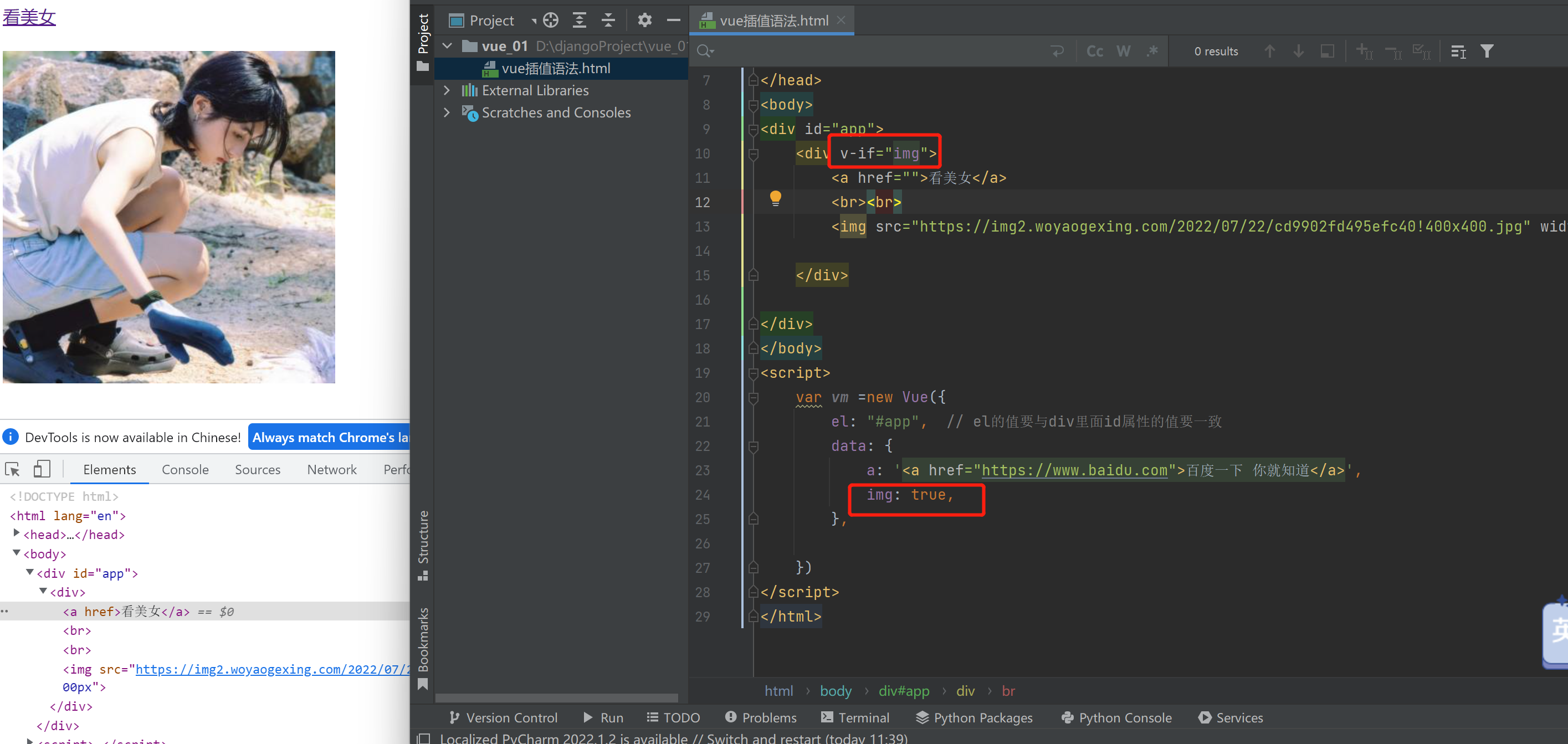The width and height of the screenshot is (1568, 744).
Task: Click Always match Chrome's language button
Action: click(330, 437)
